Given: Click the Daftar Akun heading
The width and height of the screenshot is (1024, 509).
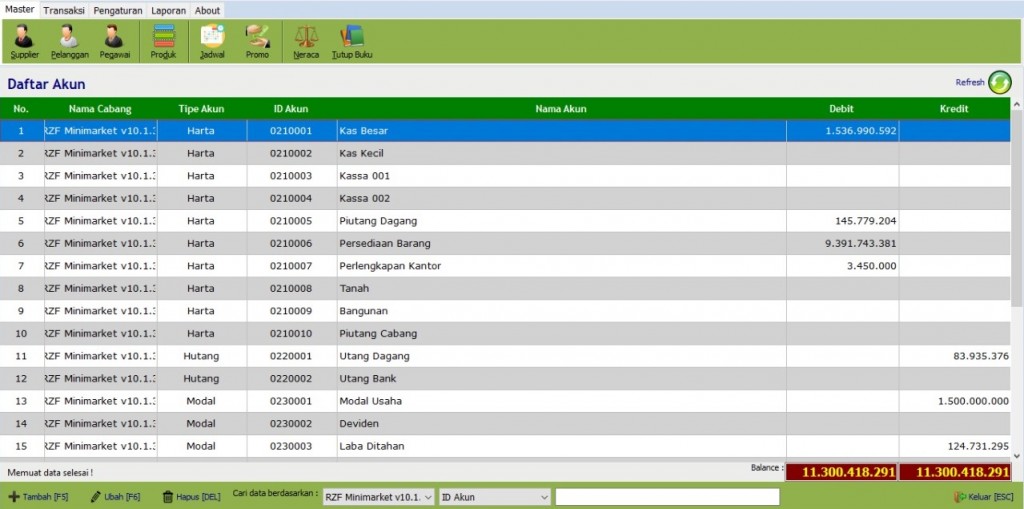Looking at the screenshot, I should (x=46, y=84).
